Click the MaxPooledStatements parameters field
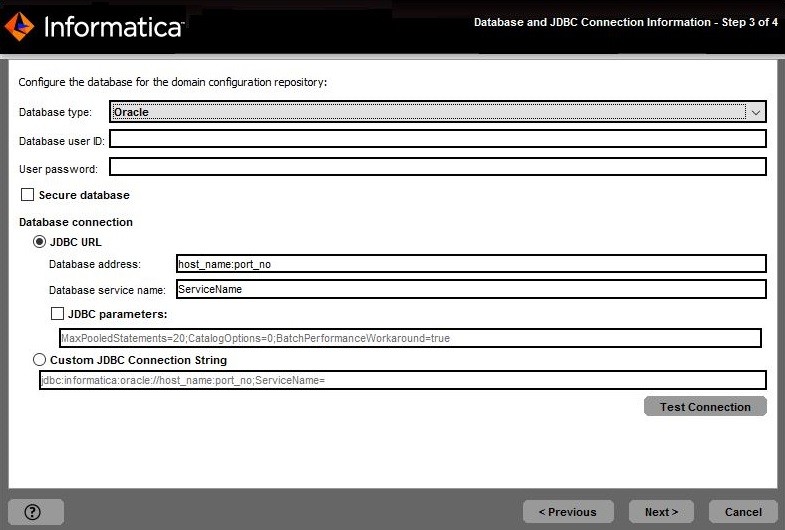The height and width of the screenshot is (530, 785). click(x=411, y=338)
